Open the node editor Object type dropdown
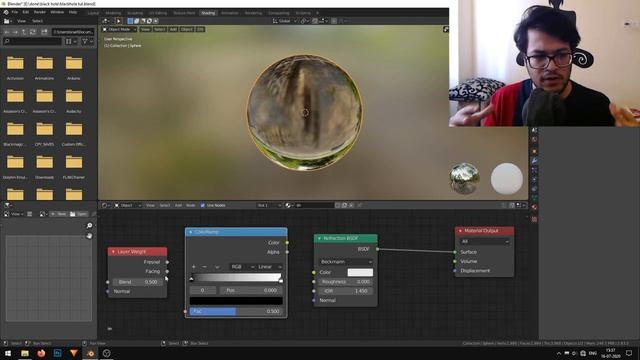The height and width of the screenshot is (360, 640). point(128,205)
